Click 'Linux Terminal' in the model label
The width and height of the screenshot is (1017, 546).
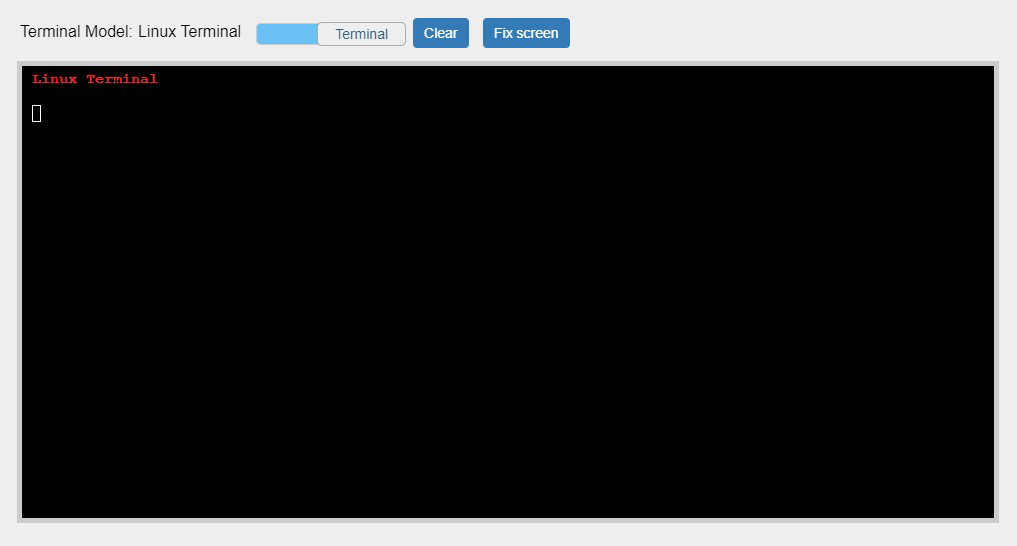click(189, 32)
